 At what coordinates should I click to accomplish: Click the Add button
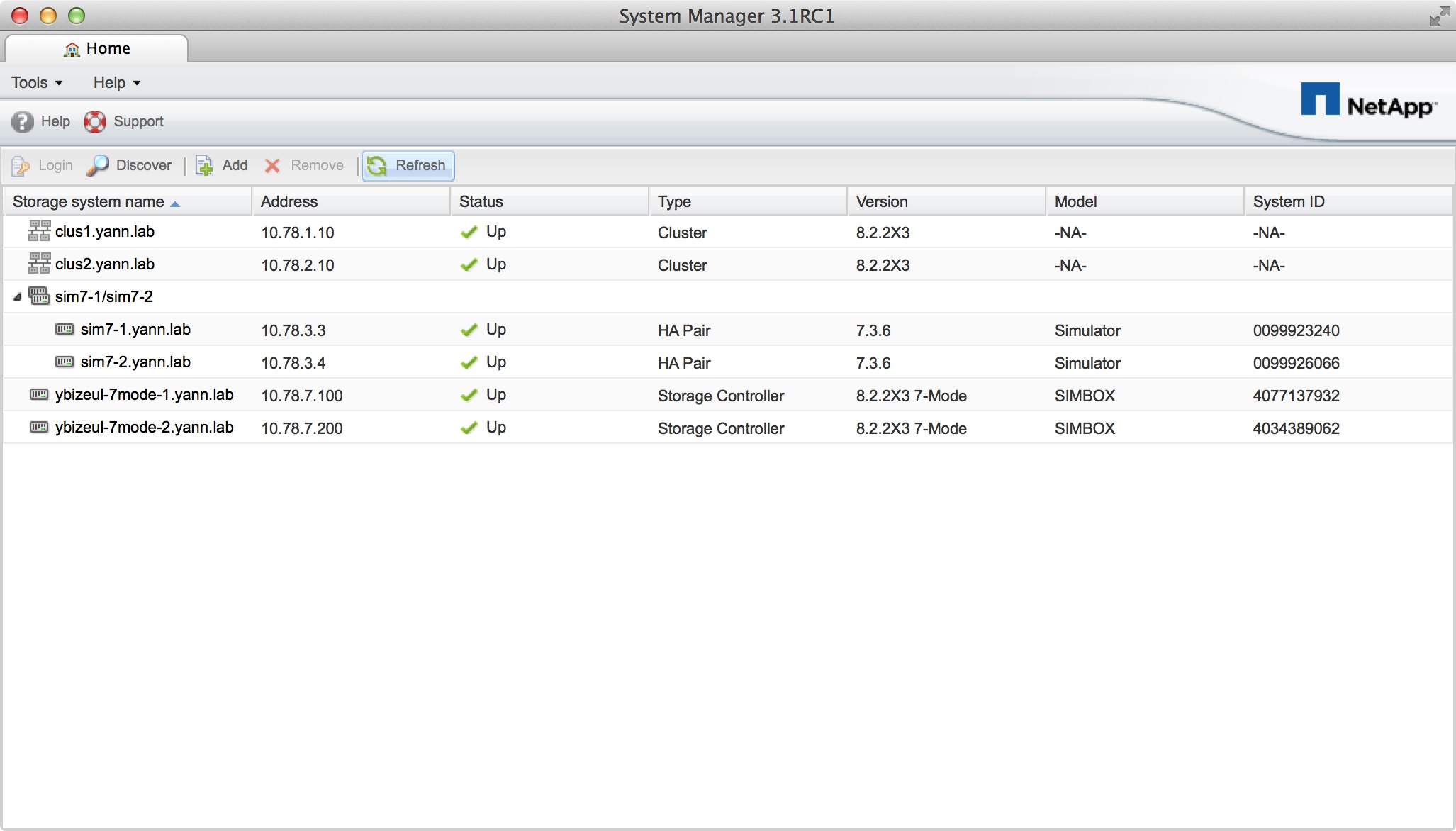point(222,165)
